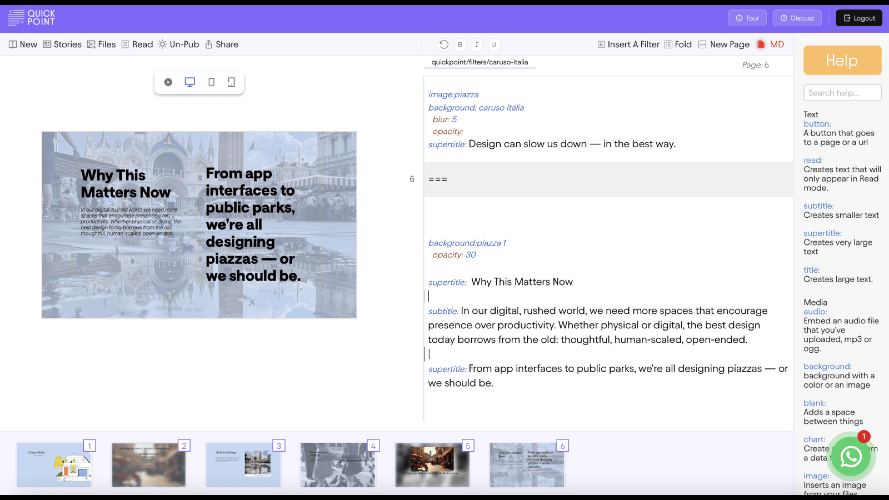Click the undo arrow icon
This screenshot has height=500, width=889.
[x=444, y=45]
